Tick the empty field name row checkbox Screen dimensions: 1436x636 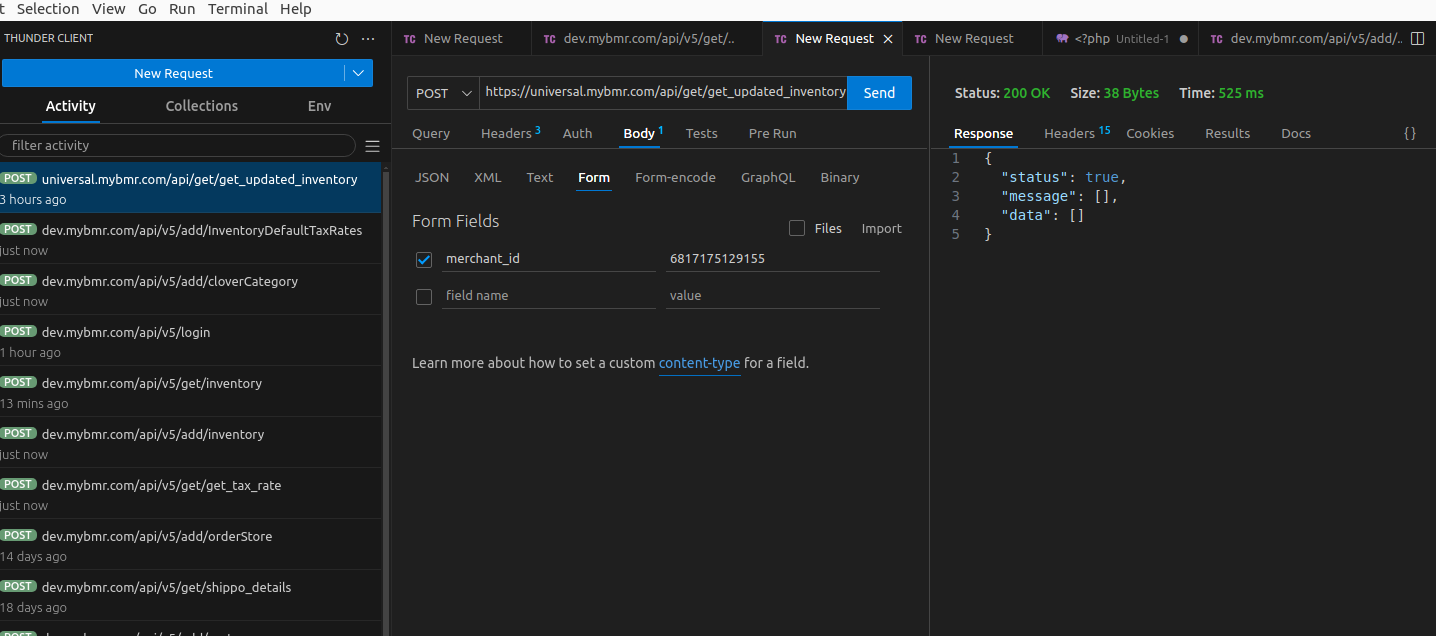(424, 297)
